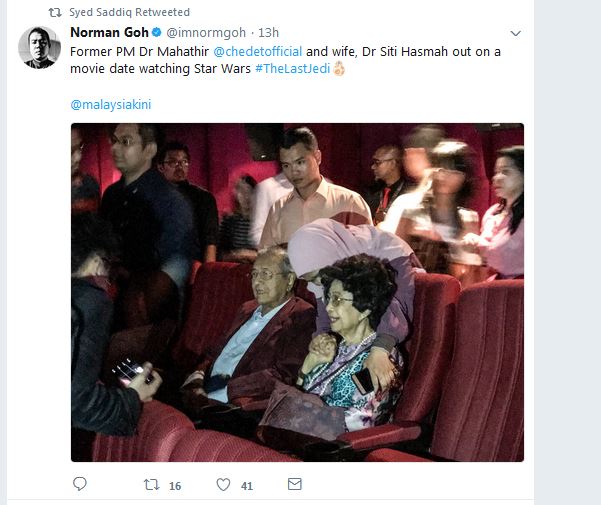The width and height of the screenshot is (601, 505).
Task: Open Norman Goh's profile picture avatar
Action: pos(40,47)
